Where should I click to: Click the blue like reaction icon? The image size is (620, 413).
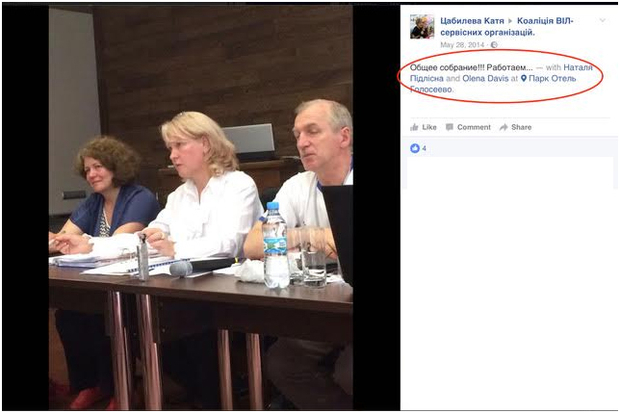[x=414, y=148]
